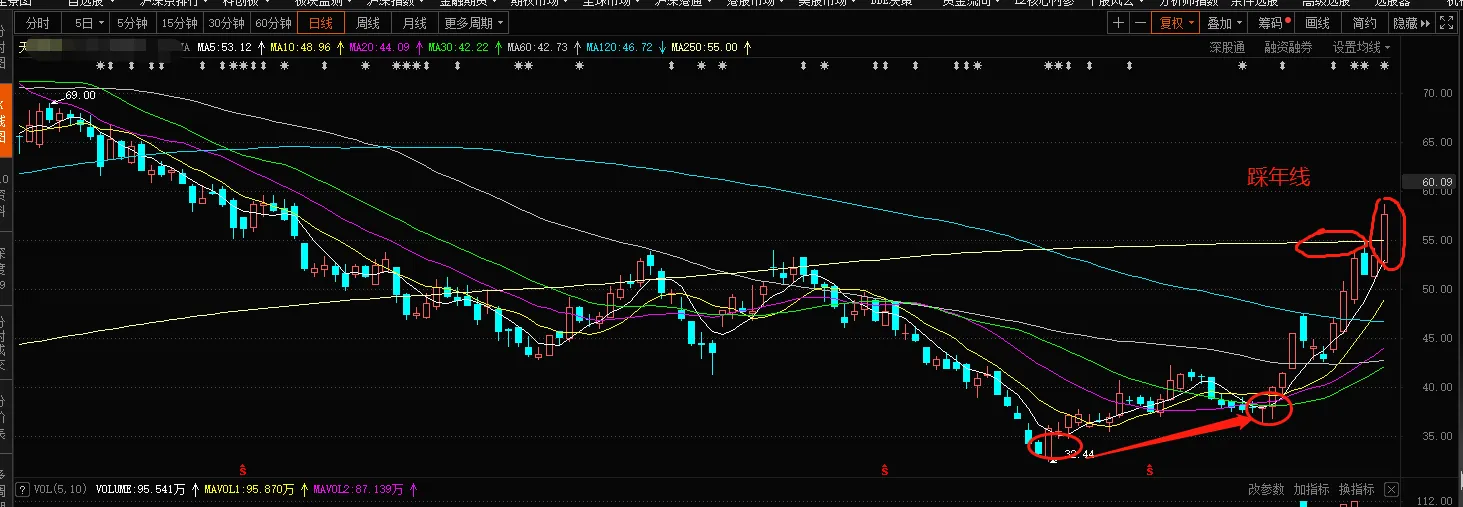Open the VOL indicator help question-mark icon
The image size is (1463, 507).
click(x=22, y=490)
